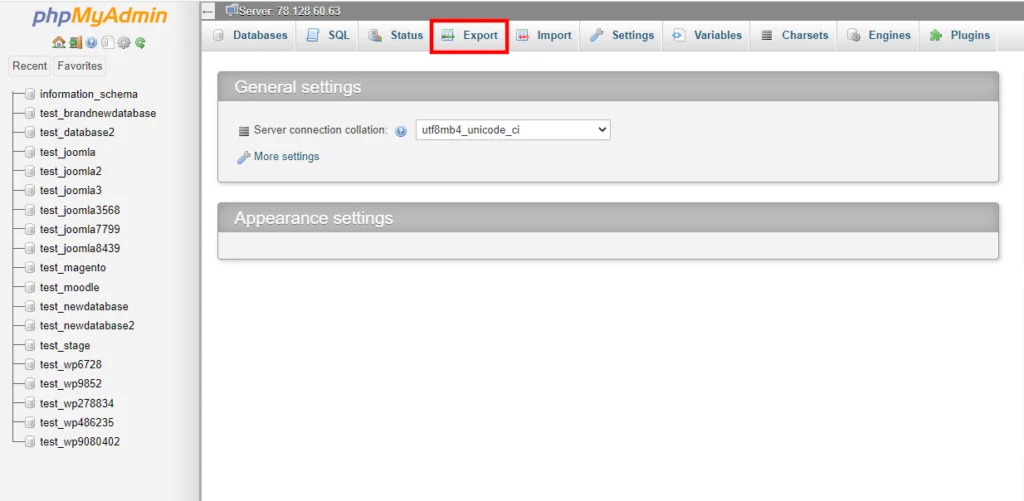Click the Recent tables button
Image resolution: width=1024 pixels, height=501 pixels.
[30, 66]
